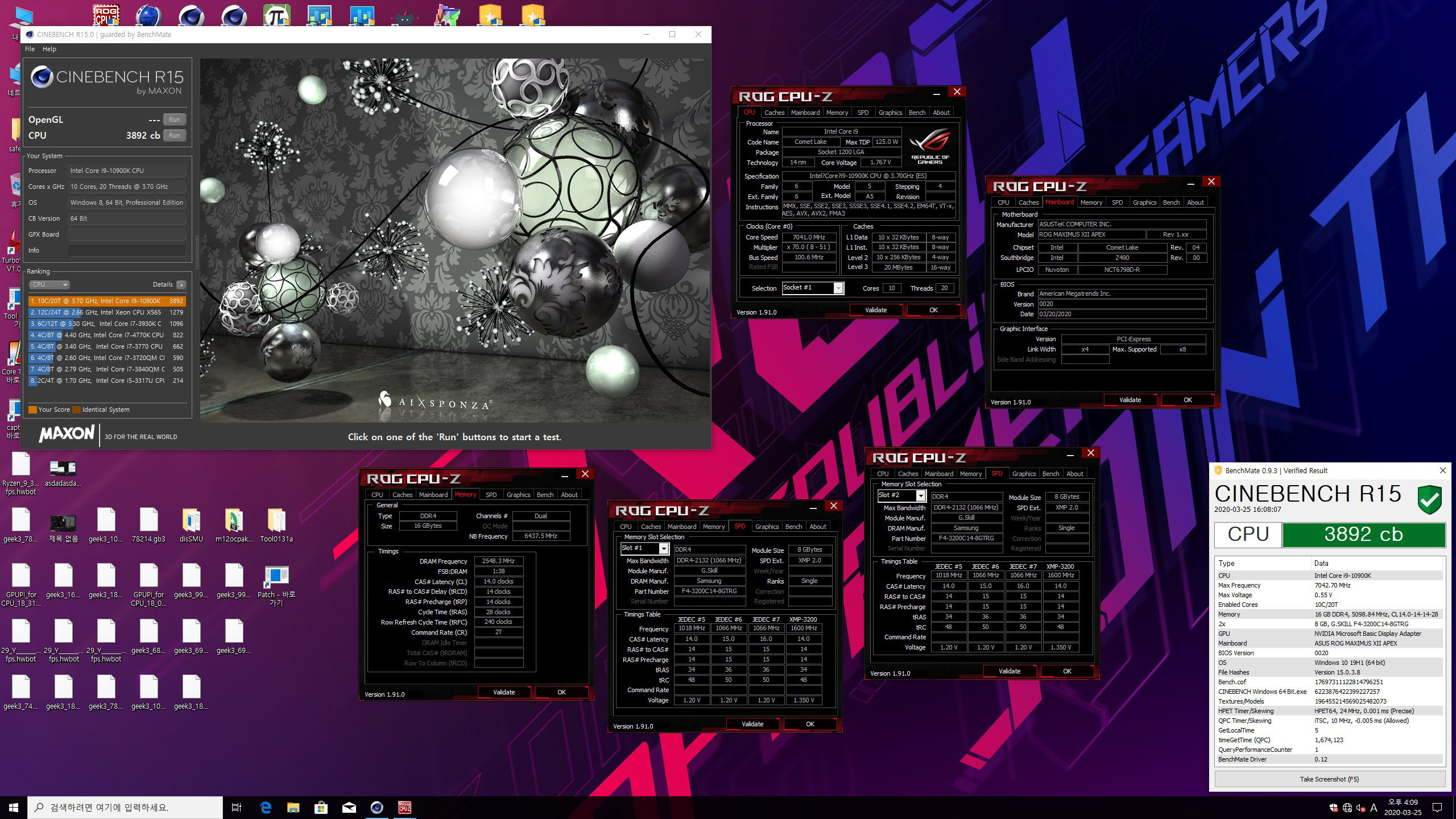Expand ranking Details arrow button
1456x819 pixels.
[x=181, y=284]
